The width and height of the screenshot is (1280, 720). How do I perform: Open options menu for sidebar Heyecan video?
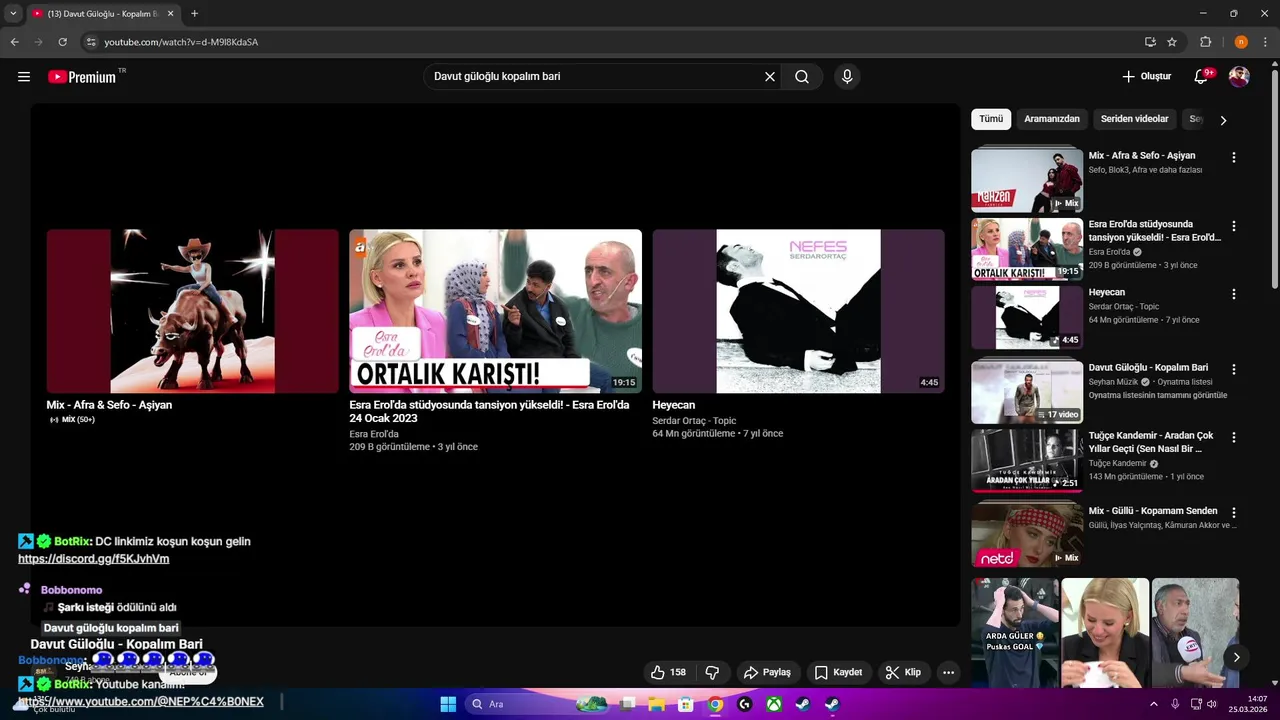click(x=1233, y=295)
